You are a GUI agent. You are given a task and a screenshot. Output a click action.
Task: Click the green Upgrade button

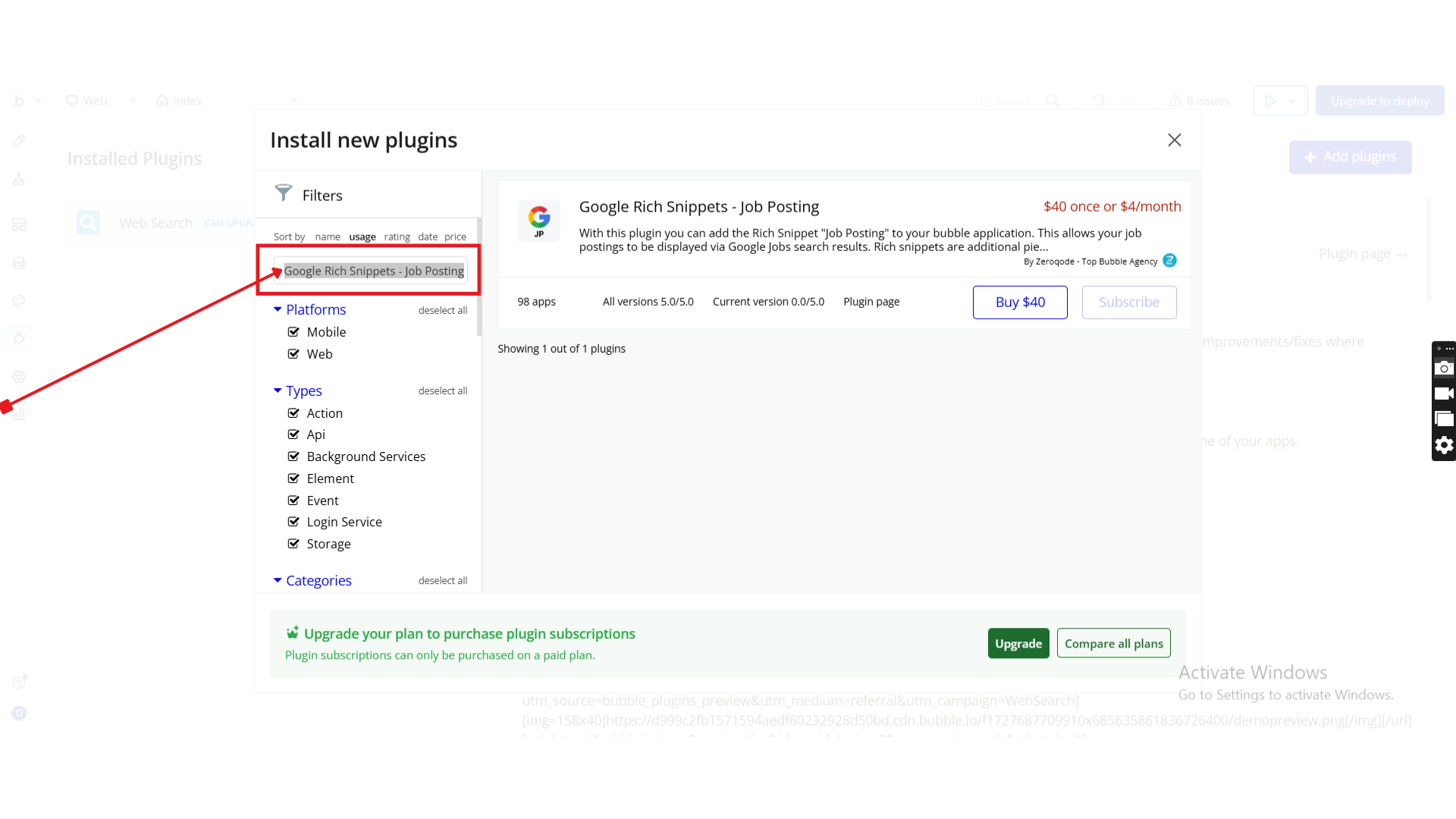[1018, 644]
